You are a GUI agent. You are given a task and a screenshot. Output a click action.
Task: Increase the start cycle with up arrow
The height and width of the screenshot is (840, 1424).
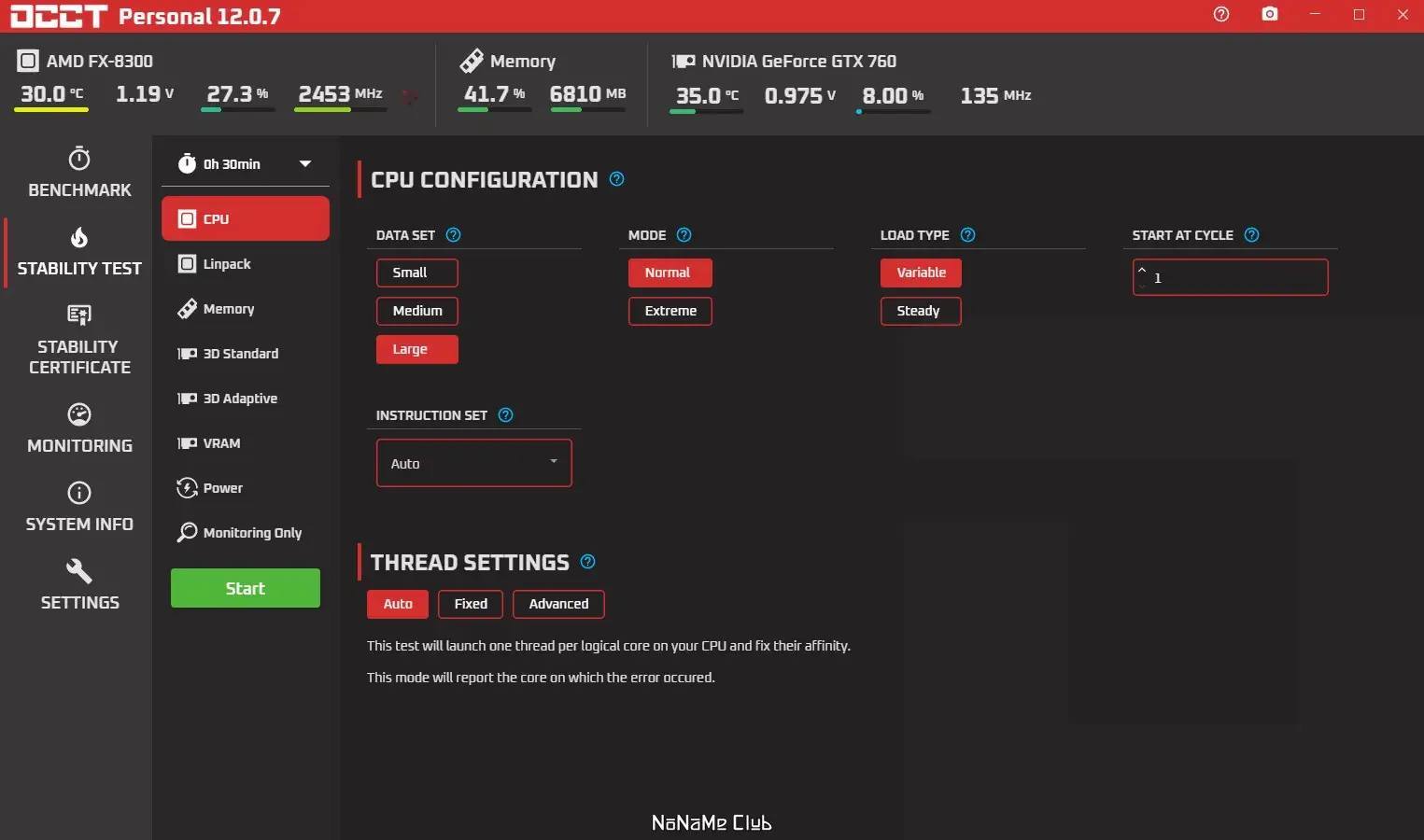[1142, 271]
